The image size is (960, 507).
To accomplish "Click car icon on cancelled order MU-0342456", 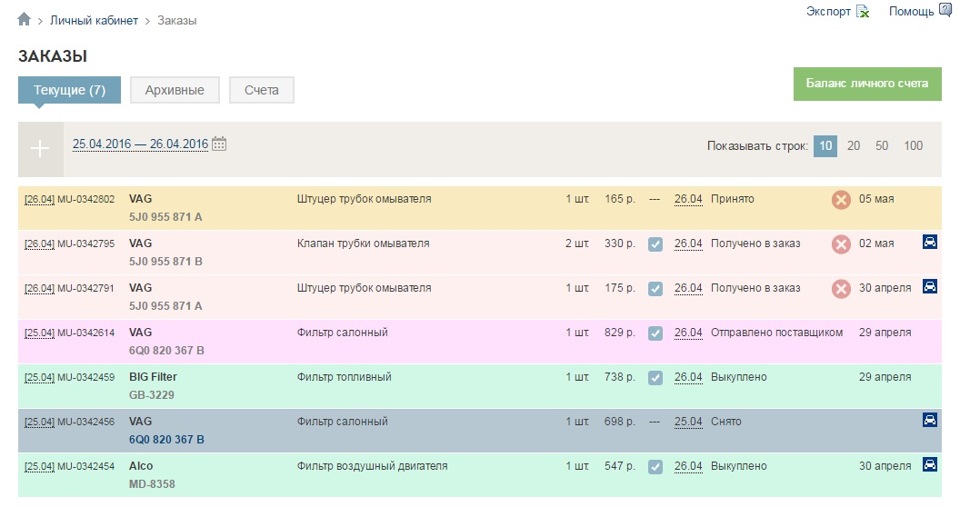I will coord(930,420).
